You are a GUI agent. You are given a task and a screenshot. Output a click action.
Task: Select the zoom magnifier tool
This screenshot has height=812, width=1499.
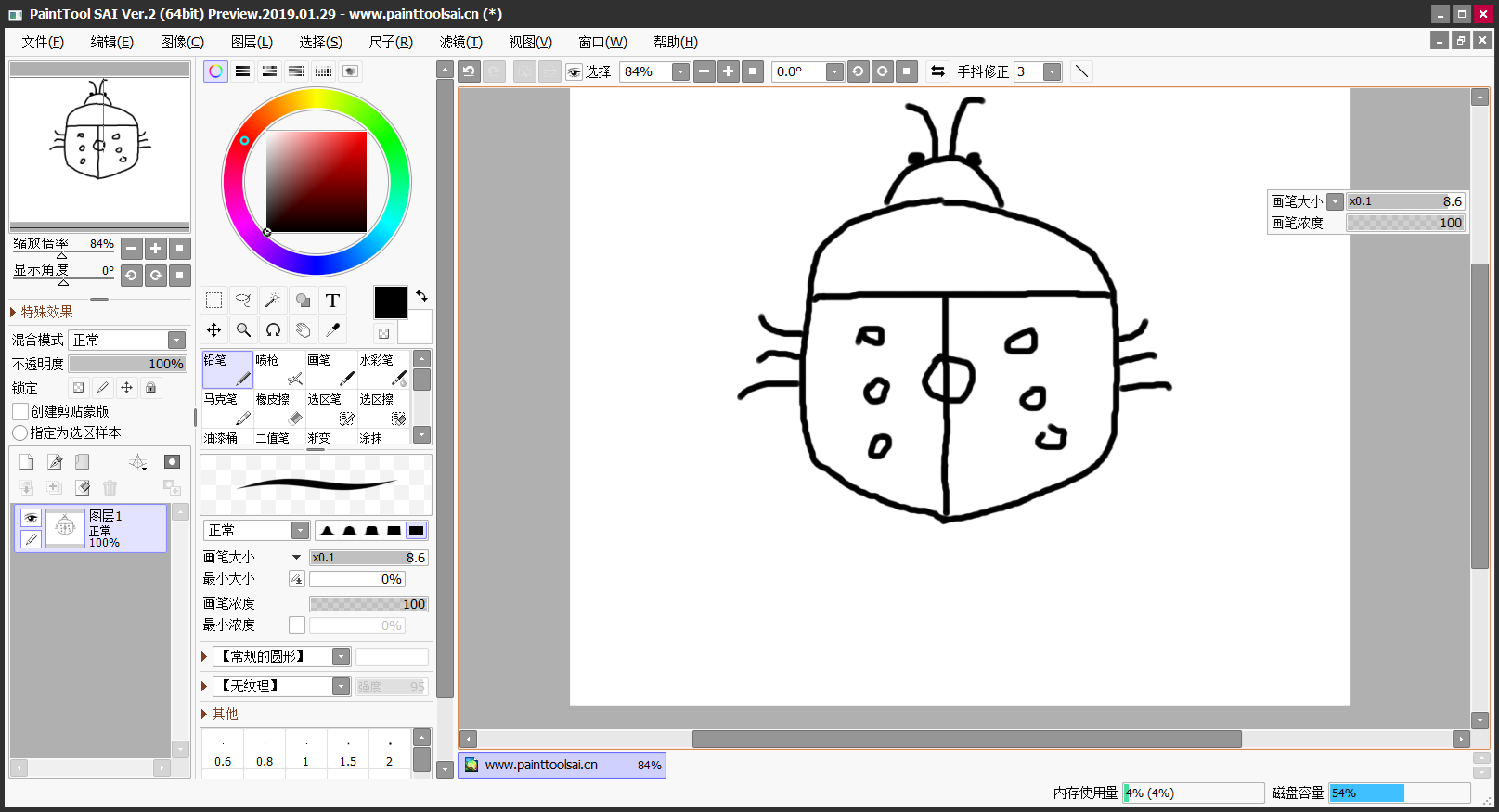tap(243, 330)
